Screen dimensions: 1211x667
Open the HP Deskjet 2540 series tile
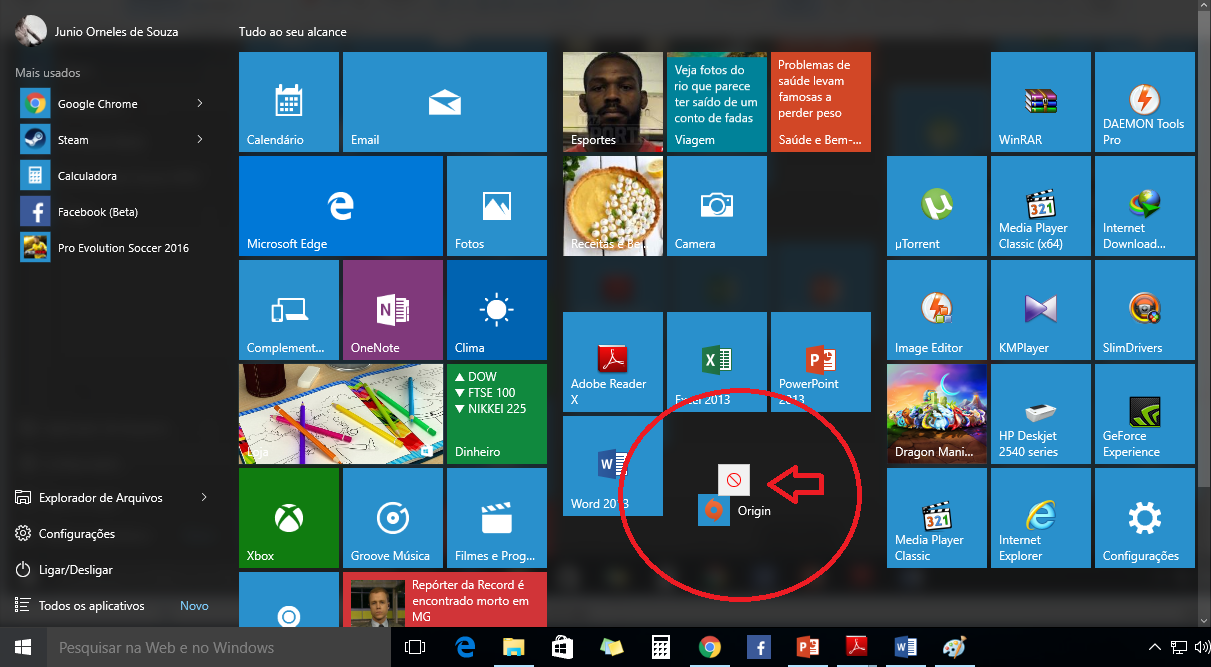1041,413
